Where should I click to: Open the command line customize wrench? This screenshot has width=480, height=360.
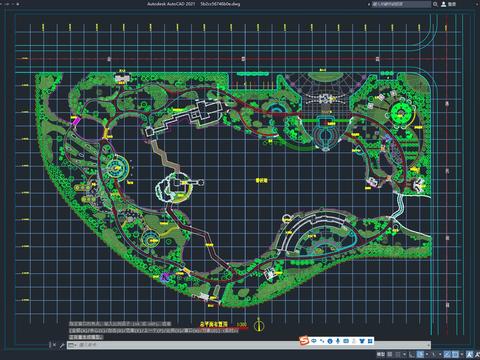tap(62, 345)
